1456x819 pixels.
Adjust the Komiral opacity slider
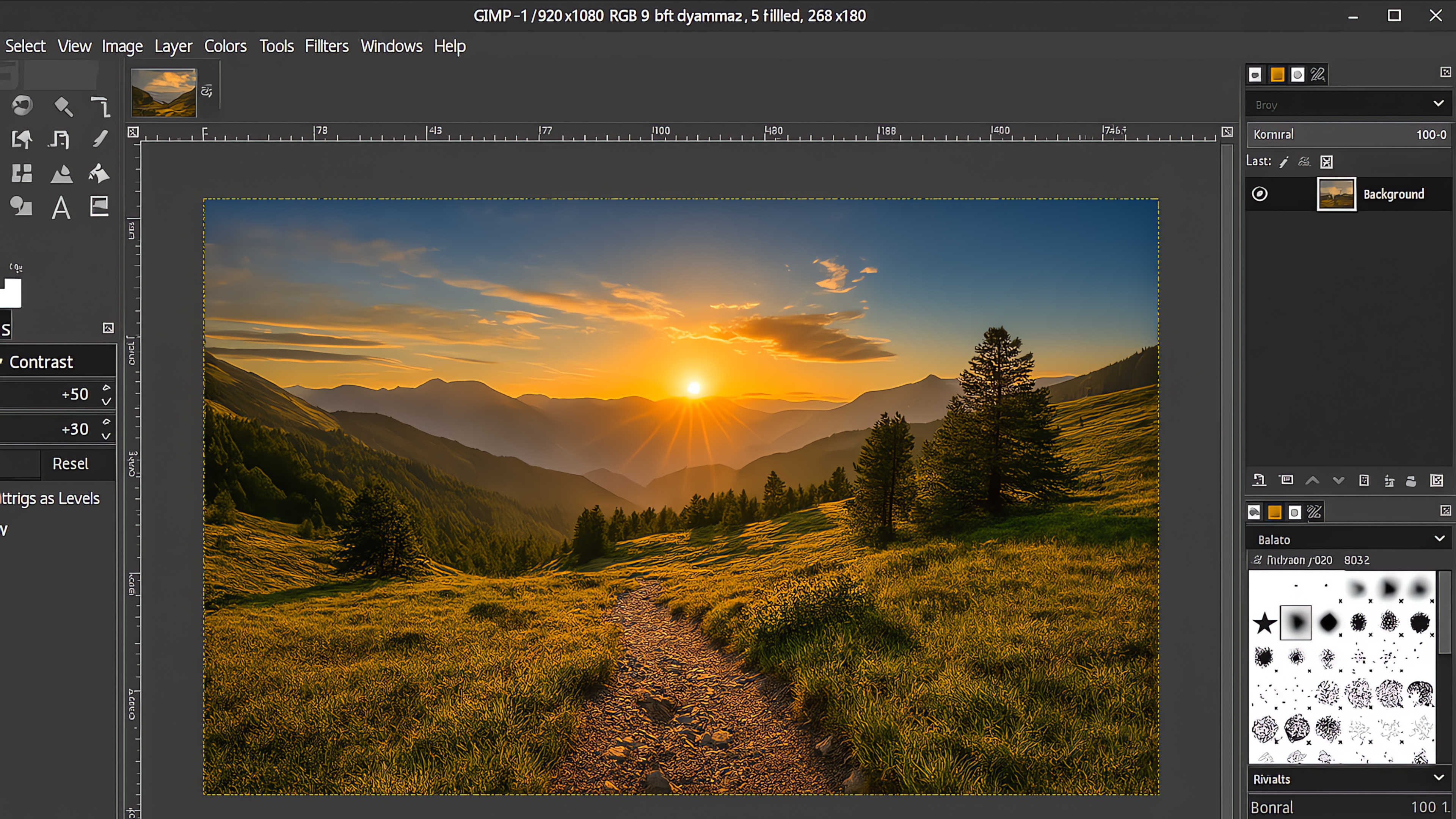[x=1348, y=135]
